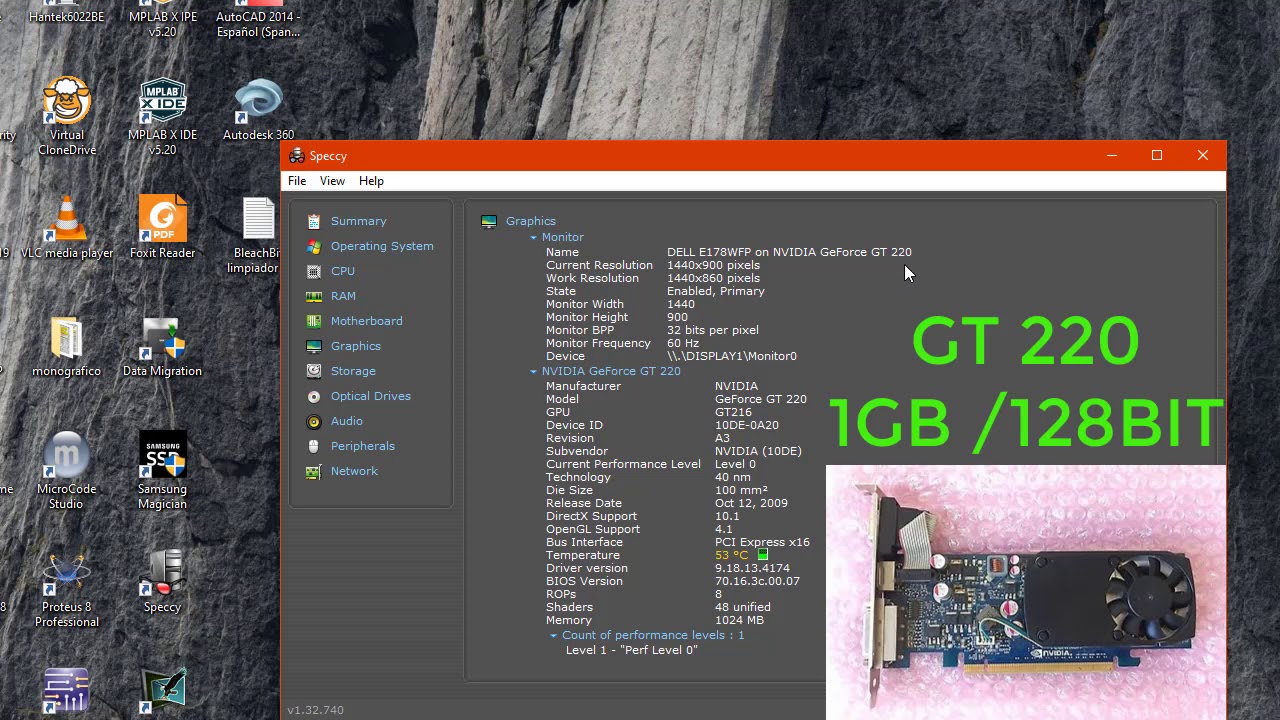Click the green temperature indicator box
This screenshot has width=1280, height=720.
763,555
